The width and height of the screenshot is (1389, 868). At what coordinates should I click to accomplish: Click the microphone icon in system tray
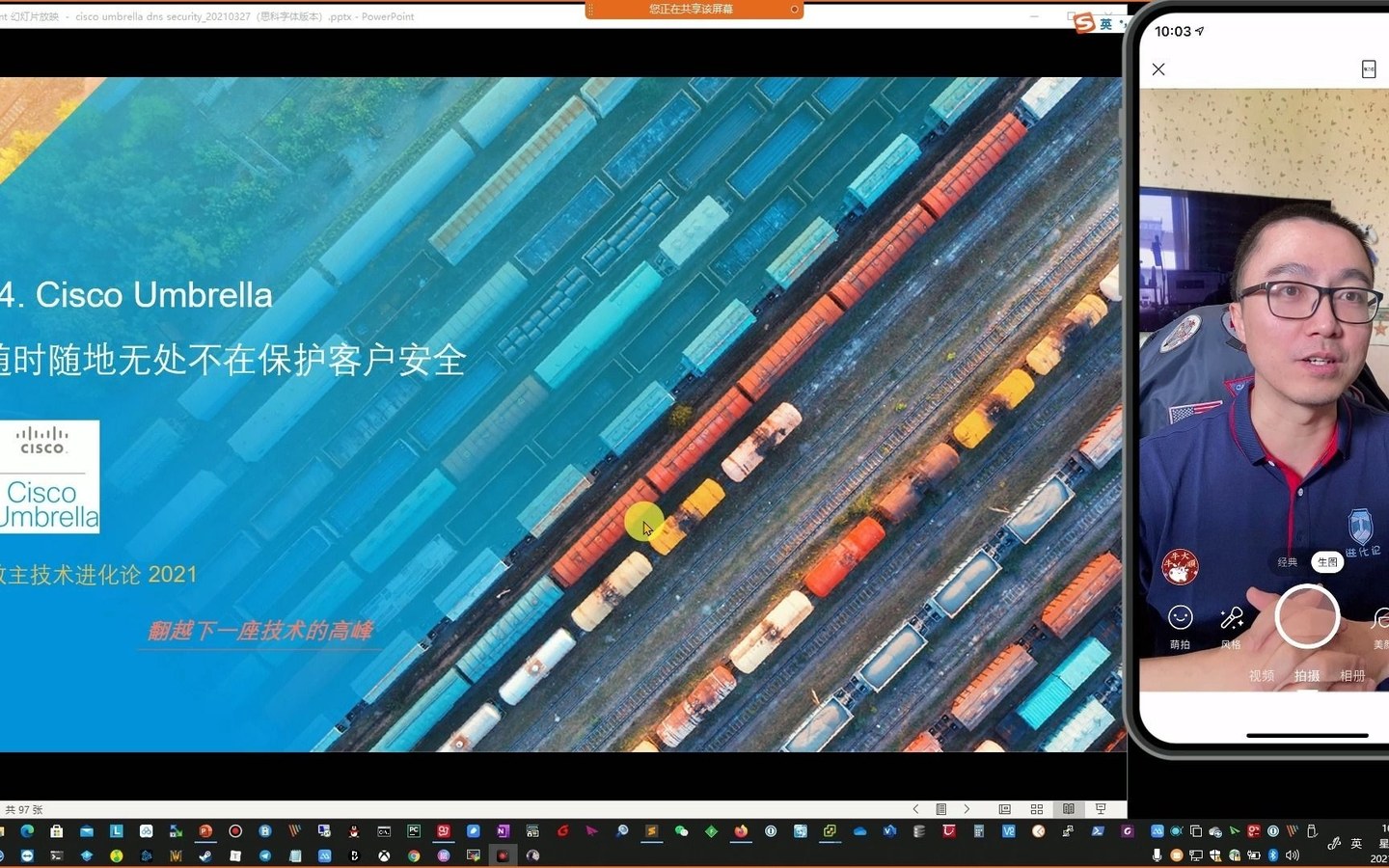[x=1157, y=854]
